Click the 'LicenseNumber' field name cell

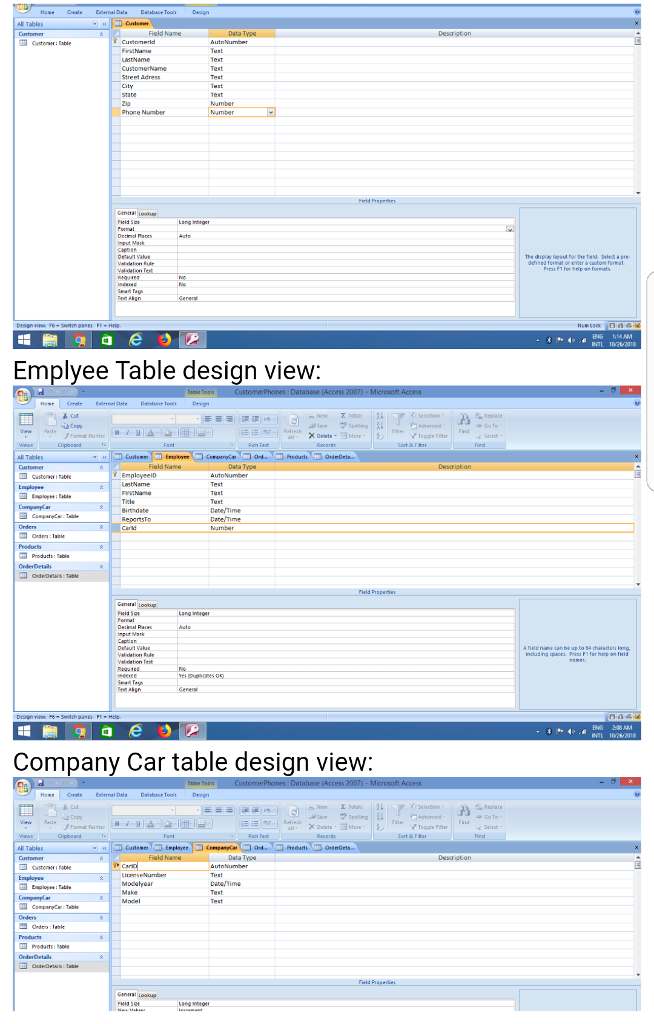[164, 875]
